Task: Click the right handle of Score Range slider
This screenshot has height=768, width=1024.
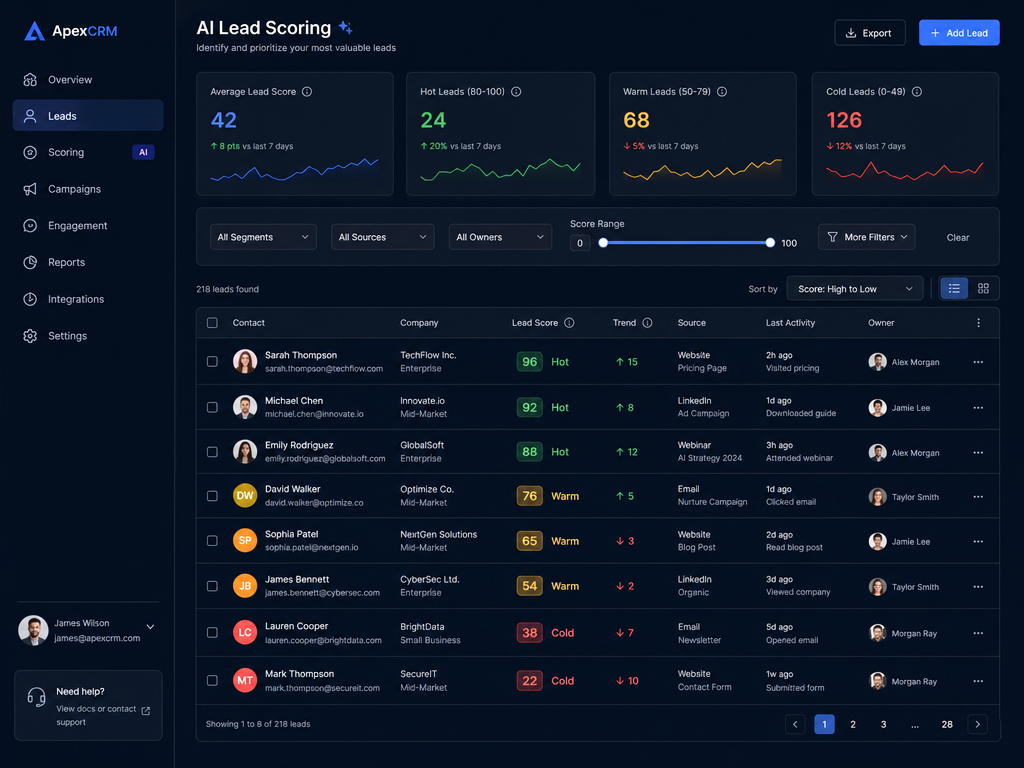Action: (771, 243)
